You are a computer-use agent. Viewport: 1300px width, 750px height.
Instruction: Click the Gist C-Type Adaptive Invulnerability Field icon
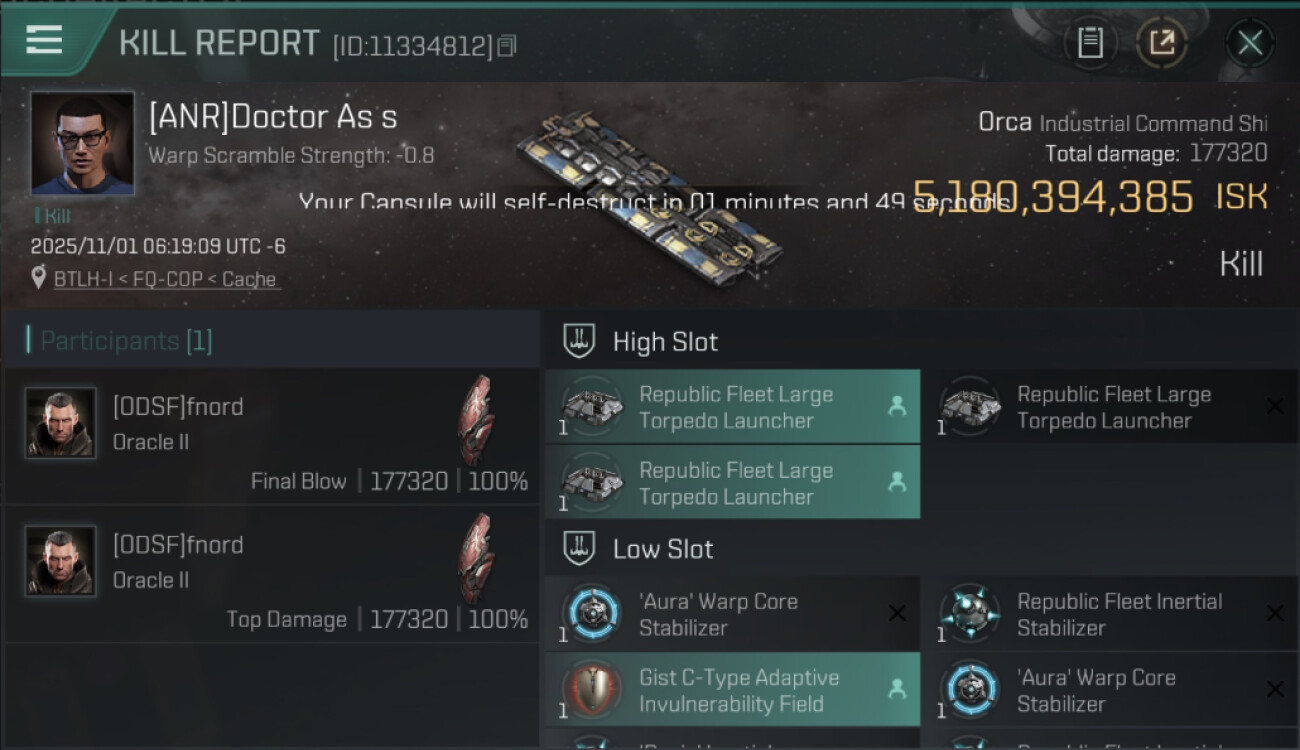591,690
